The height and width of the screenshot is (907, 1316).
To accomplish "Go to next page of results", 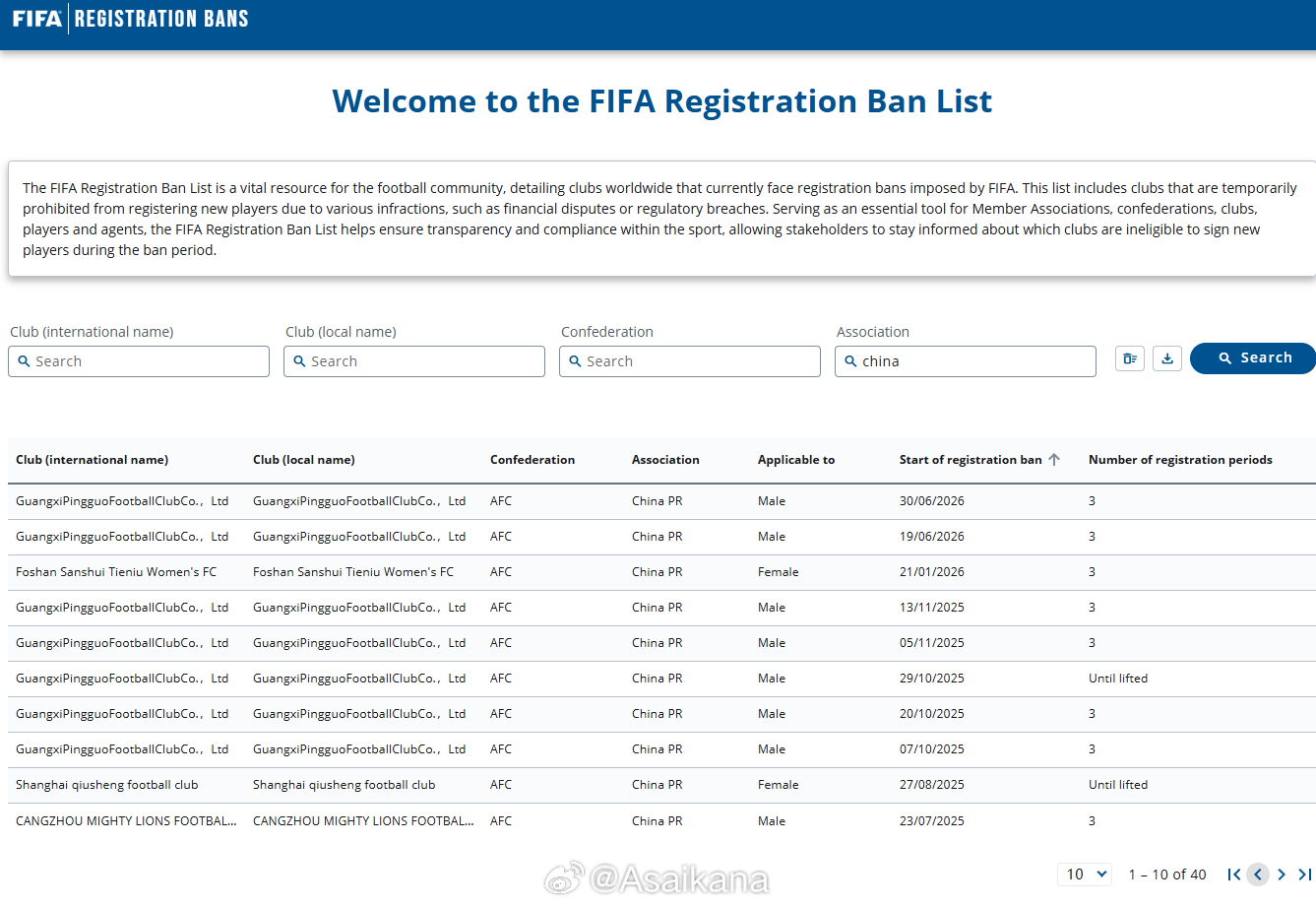I will (x=1282, y=875).
